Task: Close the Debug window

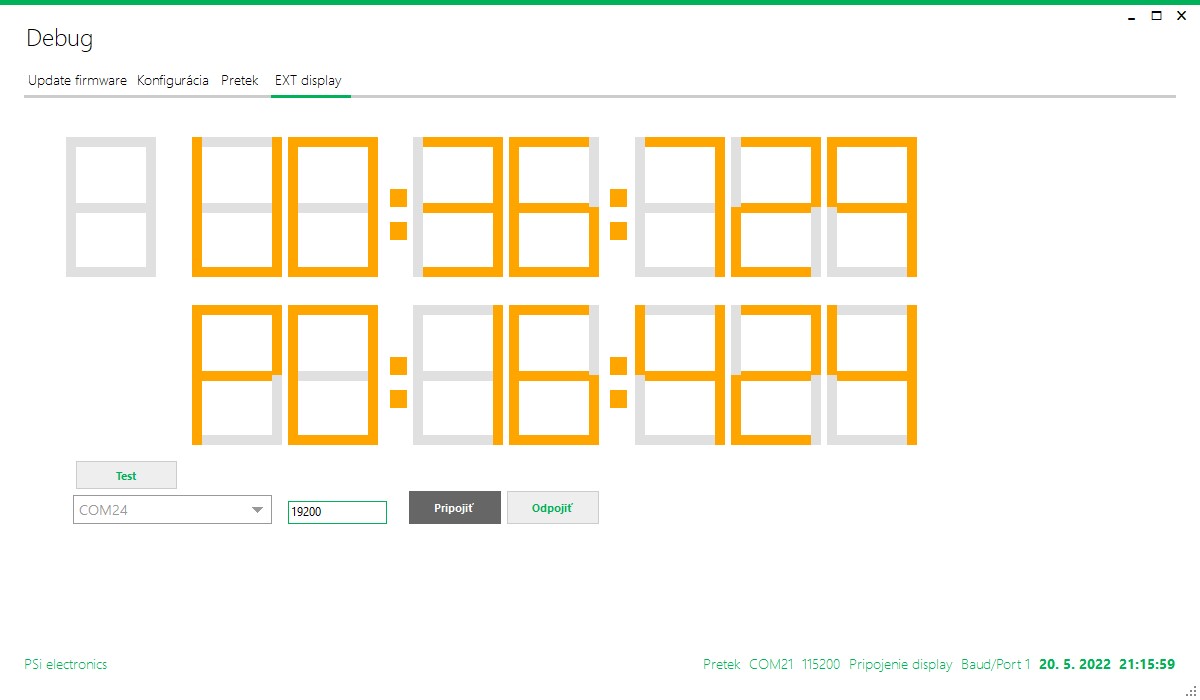Action: tap(1181, 16)
